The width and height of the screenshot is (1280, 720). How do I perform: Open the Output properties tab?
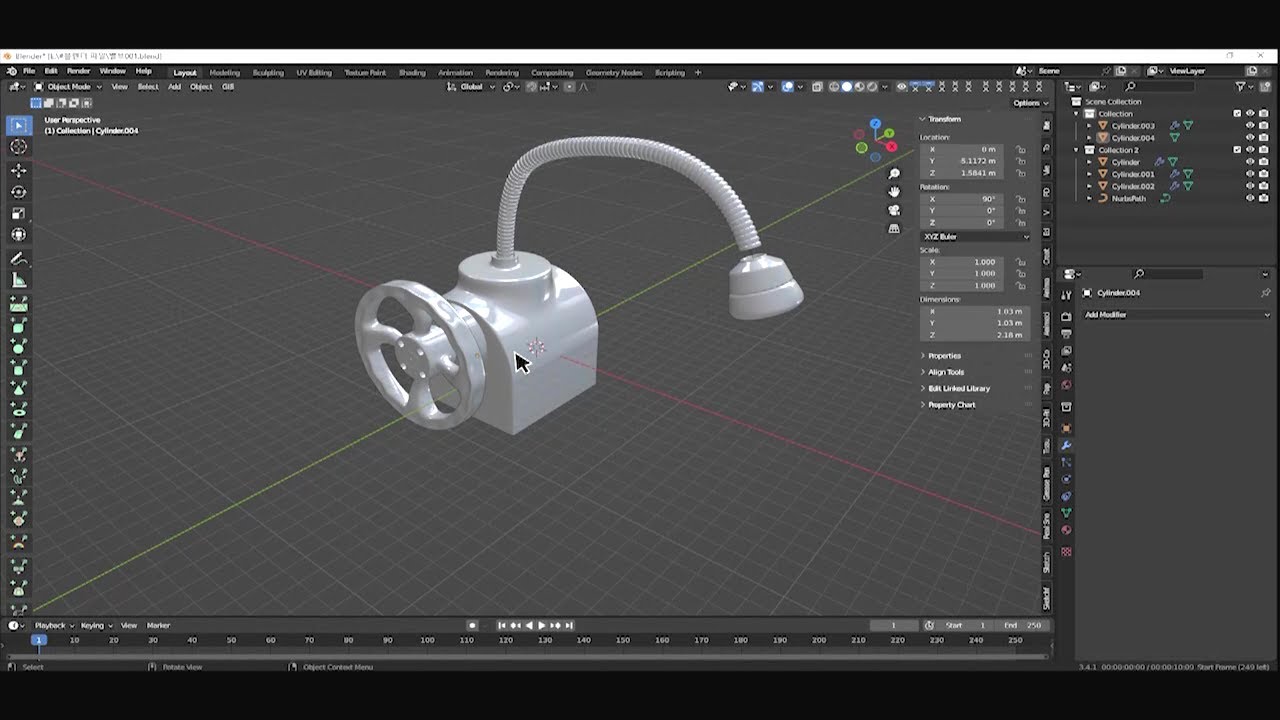1066,333
